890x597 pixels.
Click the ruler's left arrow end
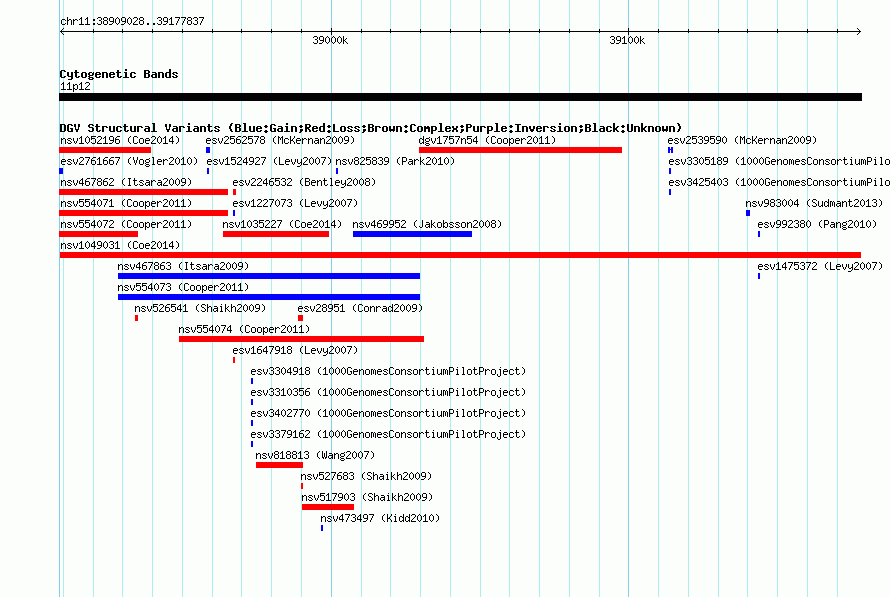pyautogui.click(x=62, y=31)
